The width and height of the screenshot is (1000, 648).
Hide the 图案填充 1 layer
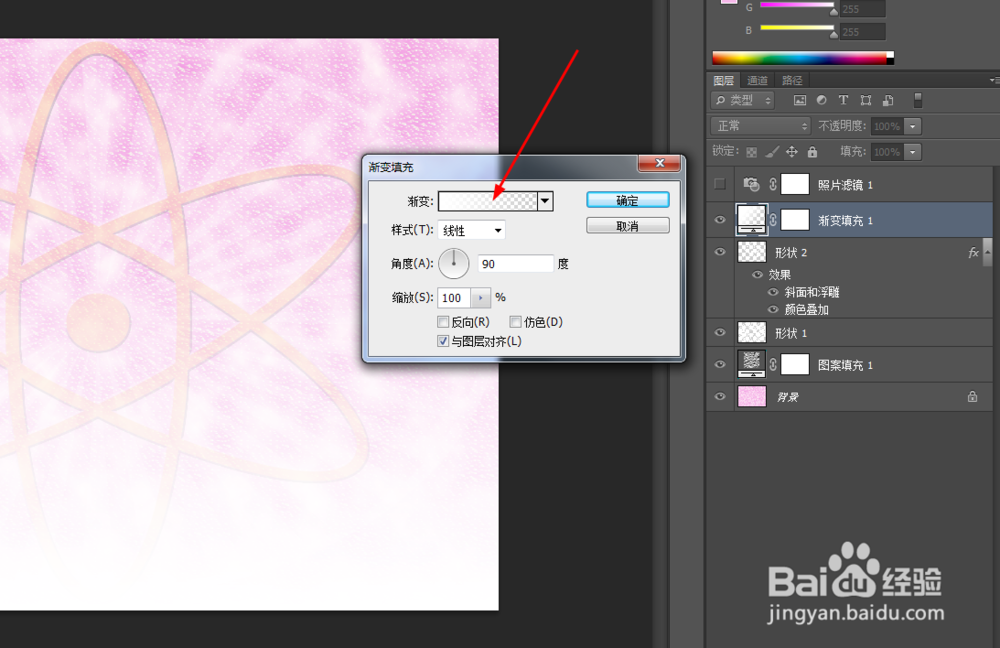(720, 364)
